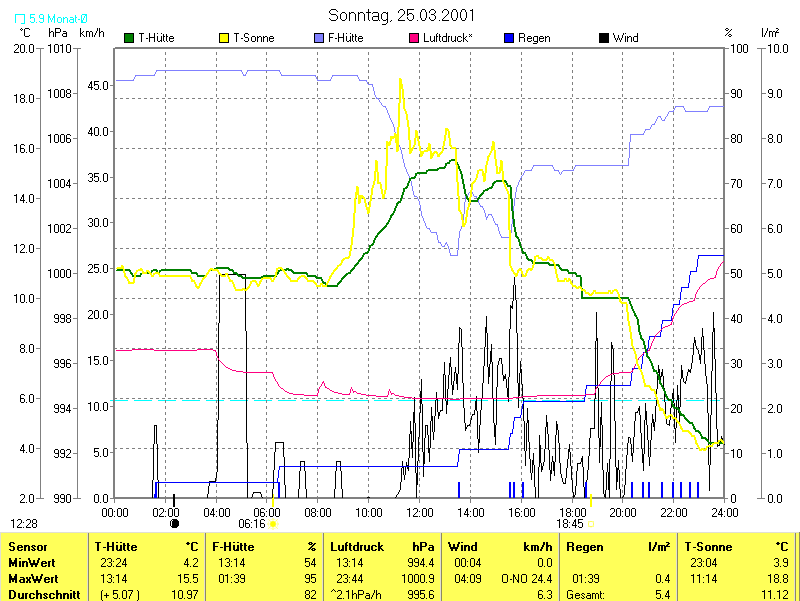Click the sunset marker beside 18:45
Viewport: 800px width, 601px height.
(590, 523)
